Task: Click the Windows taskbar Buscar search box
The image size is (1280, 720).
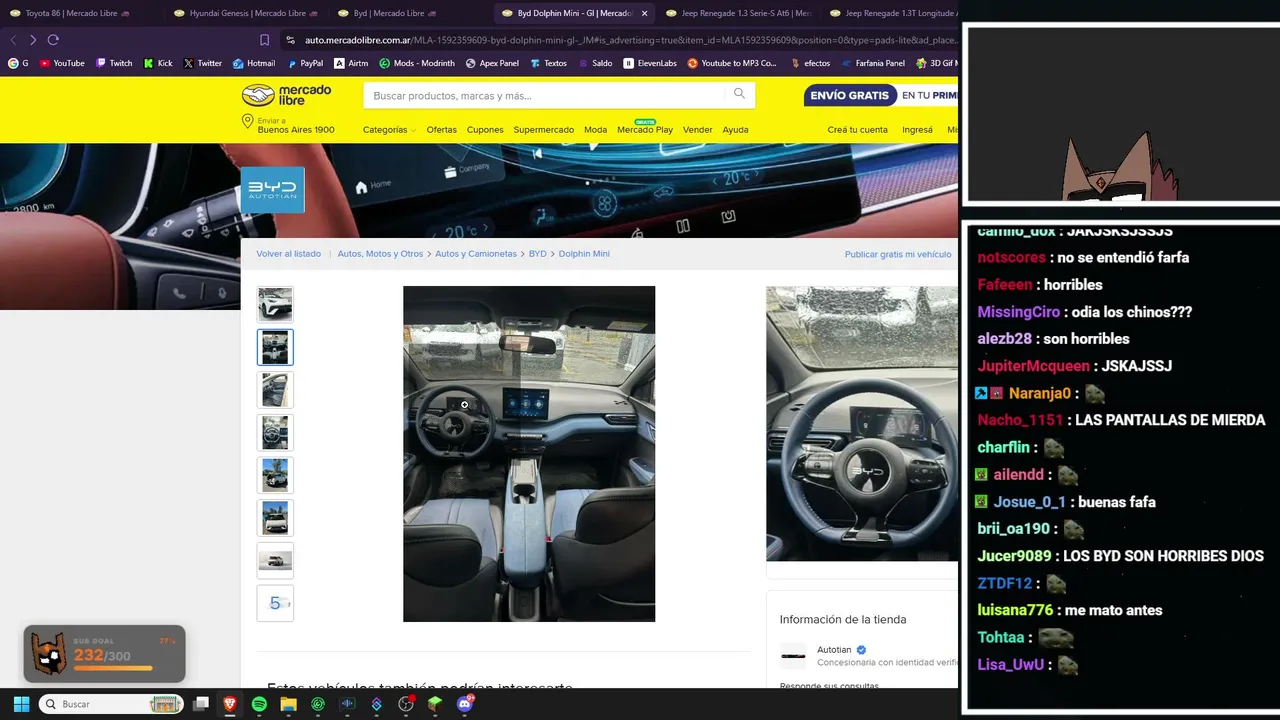Action: tap(111, 704)
